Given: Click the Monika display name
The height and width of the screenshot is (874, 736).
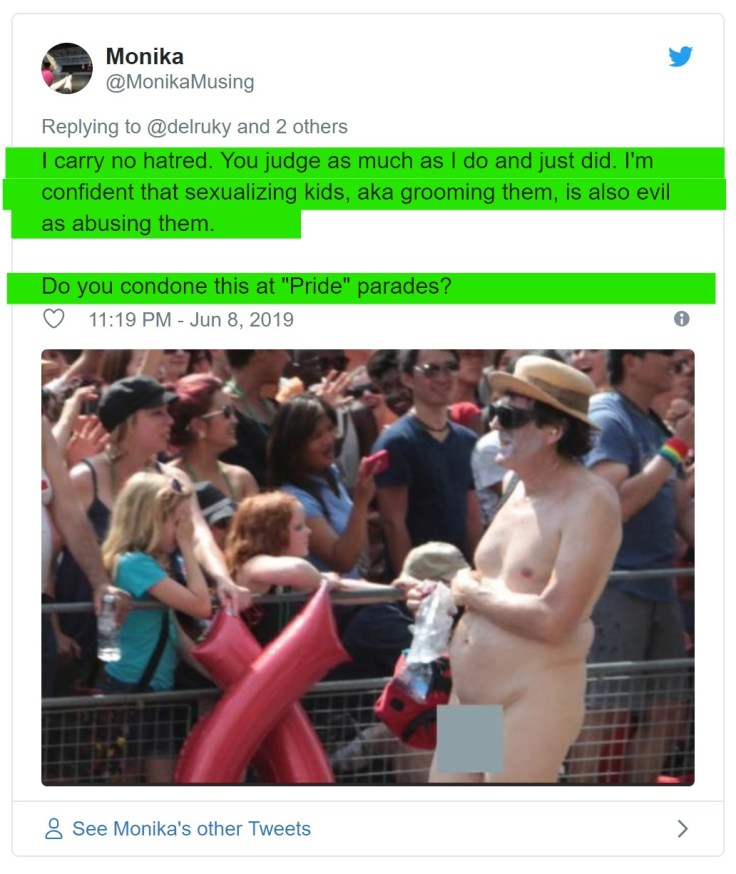Looking at the screenshot, I should (x=144, y=56).
